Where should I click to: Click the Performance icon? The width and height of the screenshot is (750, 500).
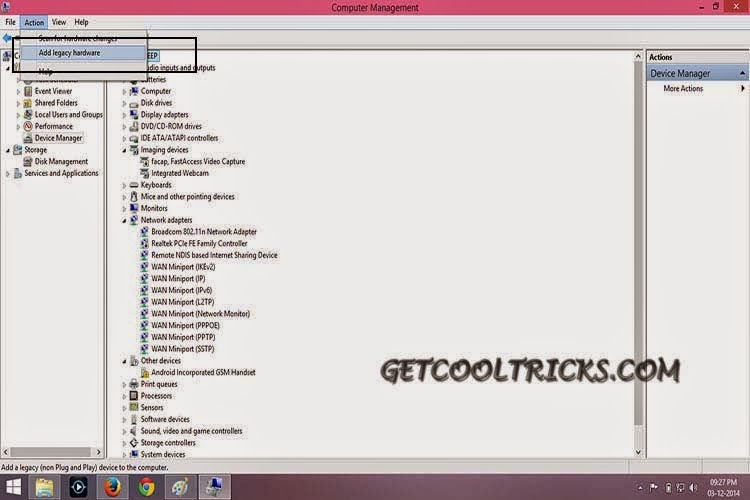click(28, 126)
